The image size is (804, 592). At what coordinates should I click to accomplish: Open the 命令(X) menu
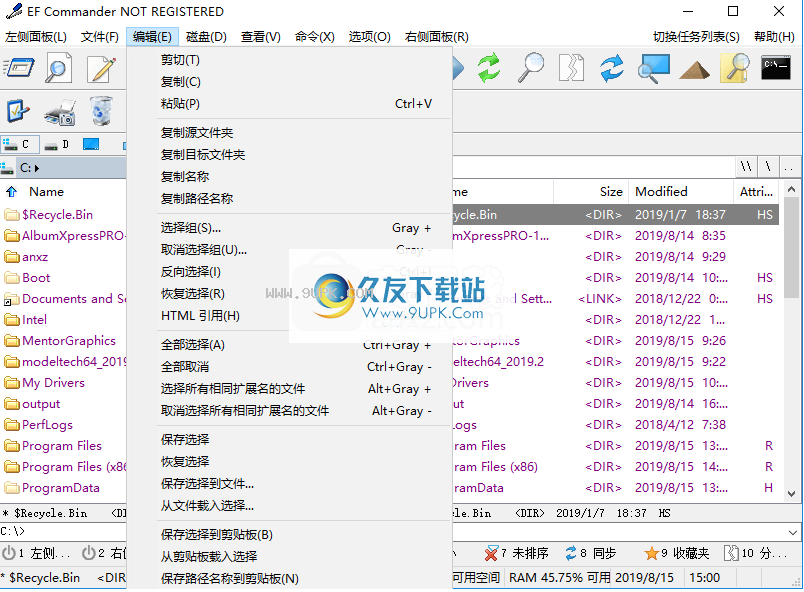(315, 37)
